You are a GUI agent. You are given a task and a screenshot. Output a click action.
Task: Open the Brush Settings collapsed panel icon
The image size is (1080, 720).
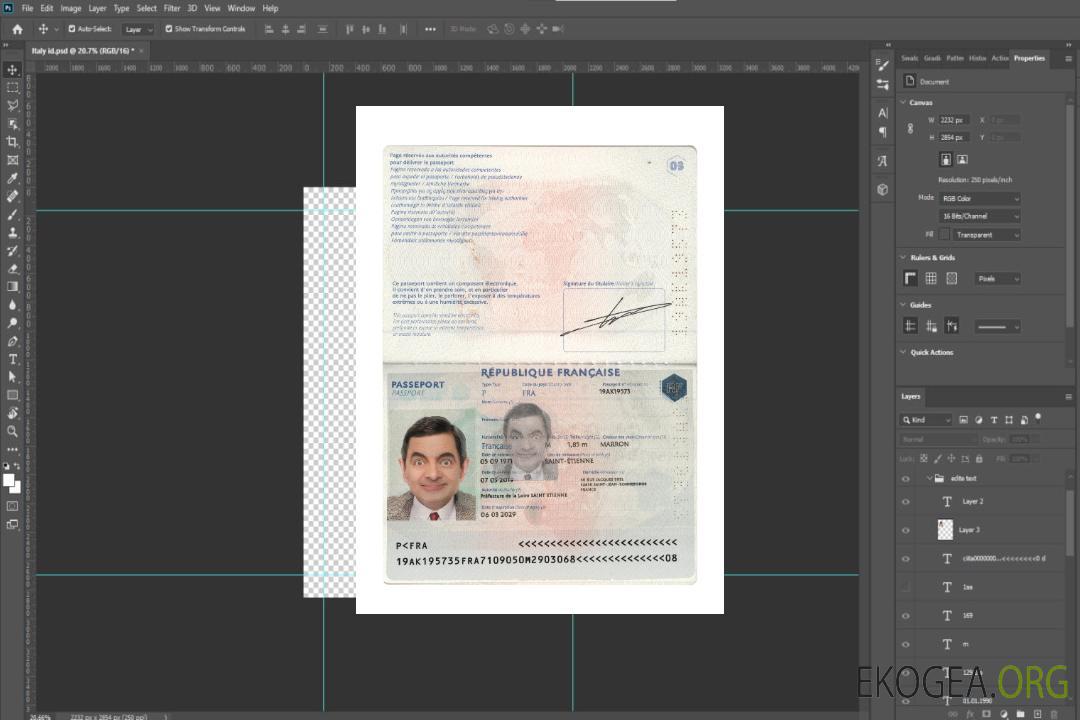click(x=882, y=65)
